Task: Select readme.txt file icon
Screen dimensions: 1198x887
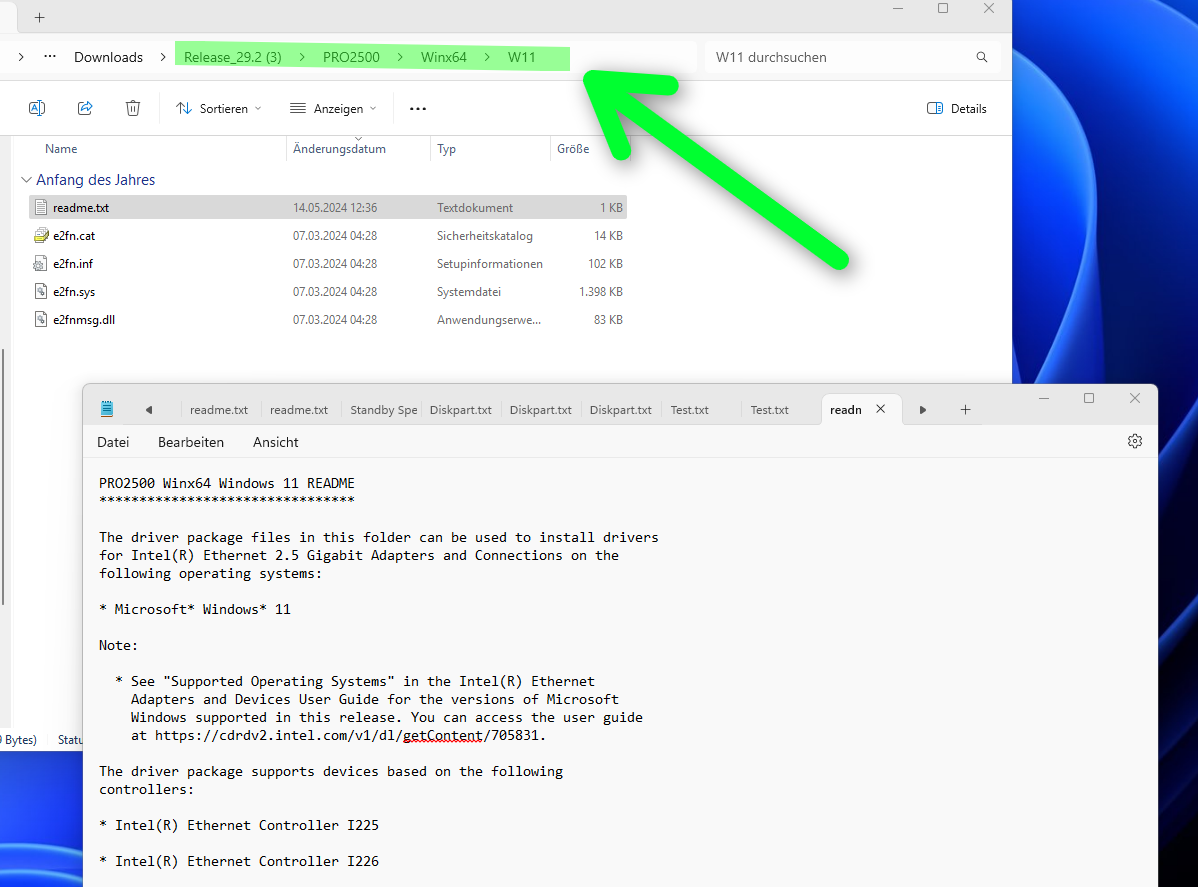Action: coord(41,208)
